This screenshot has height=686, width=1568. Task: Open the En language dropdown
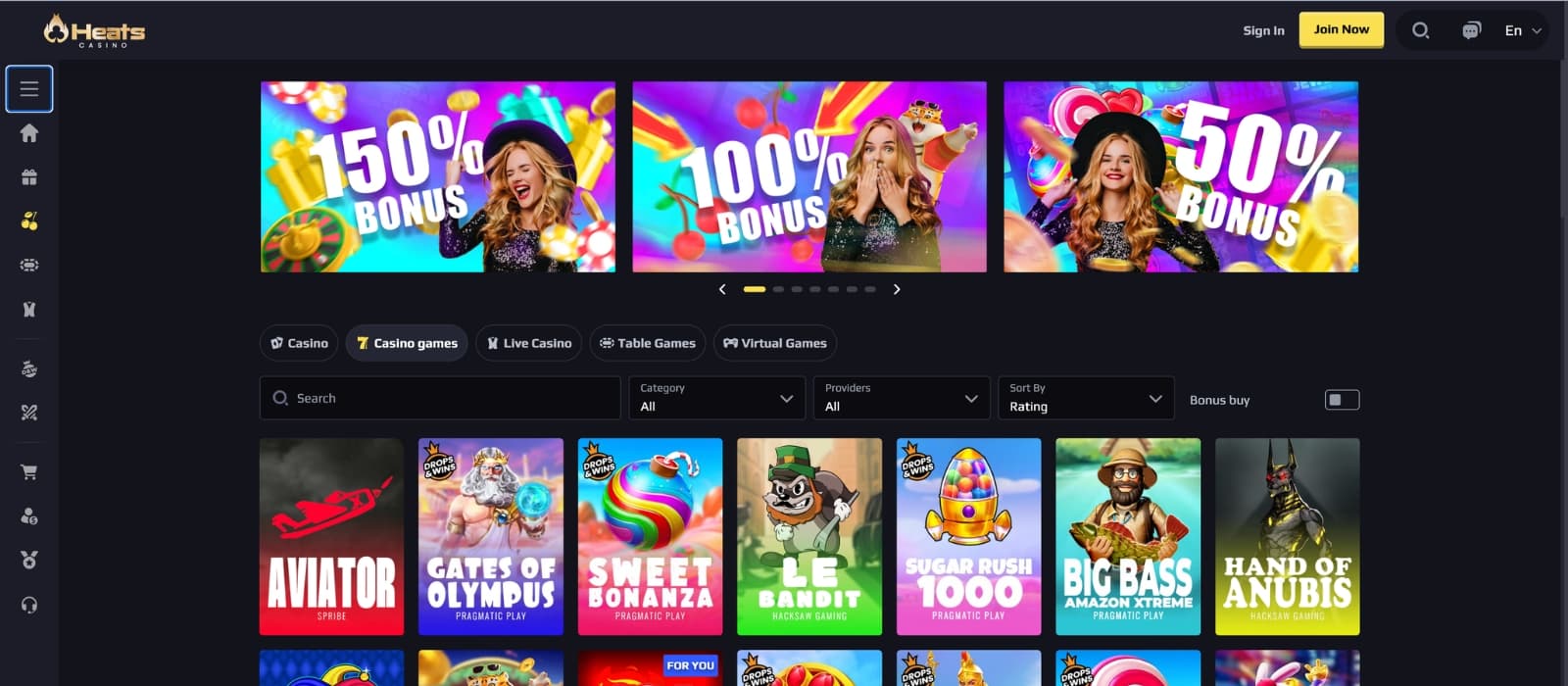coord(1523,30)
